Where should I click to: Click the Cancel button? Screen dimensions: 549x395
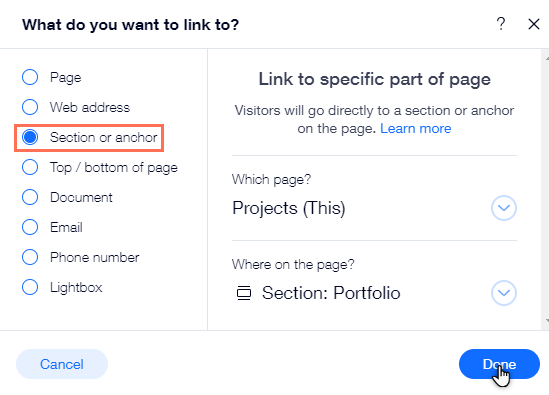[62, 364]
